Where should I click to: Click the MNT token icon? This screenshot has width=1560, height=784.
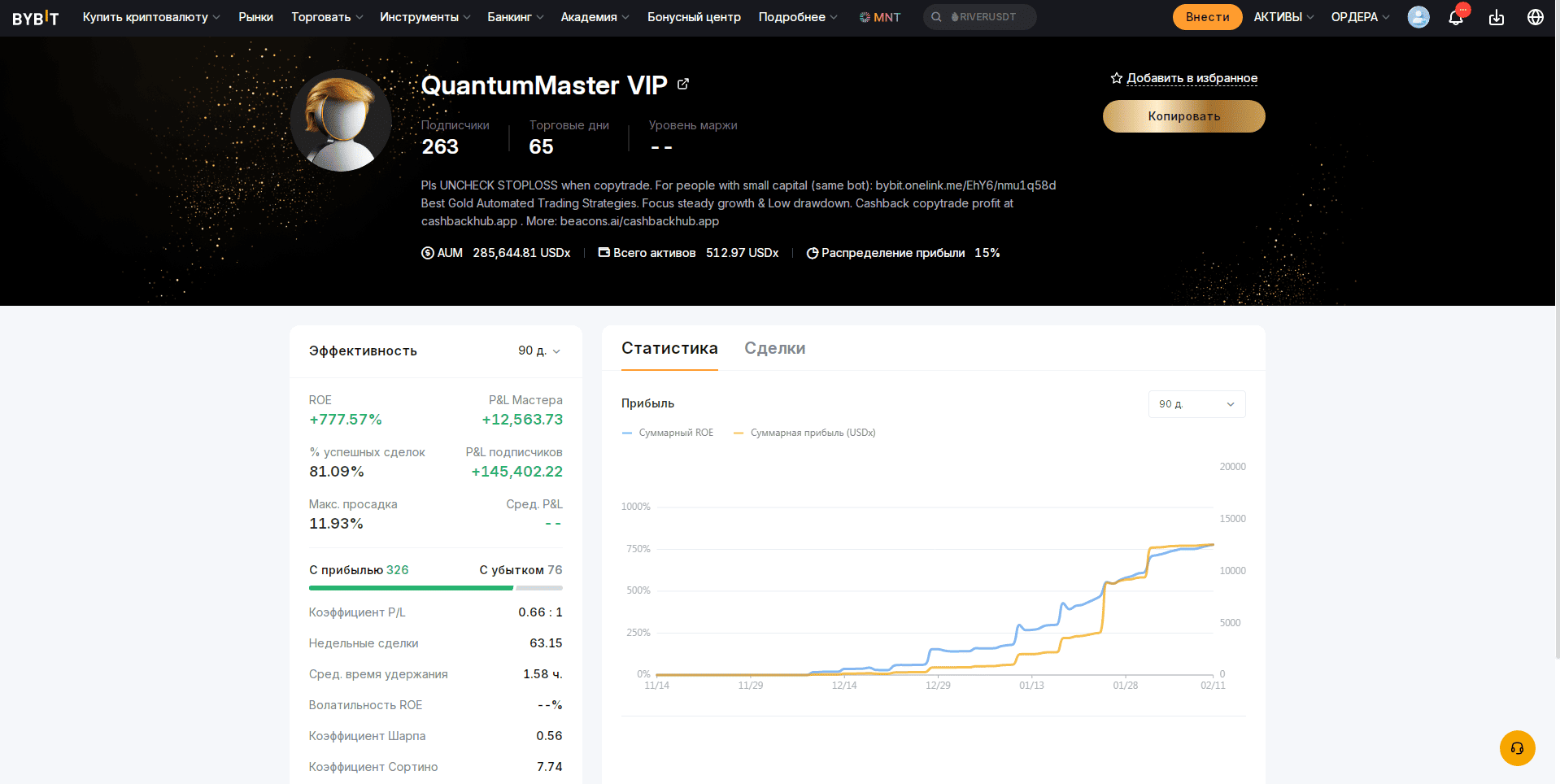click(865, 17)
